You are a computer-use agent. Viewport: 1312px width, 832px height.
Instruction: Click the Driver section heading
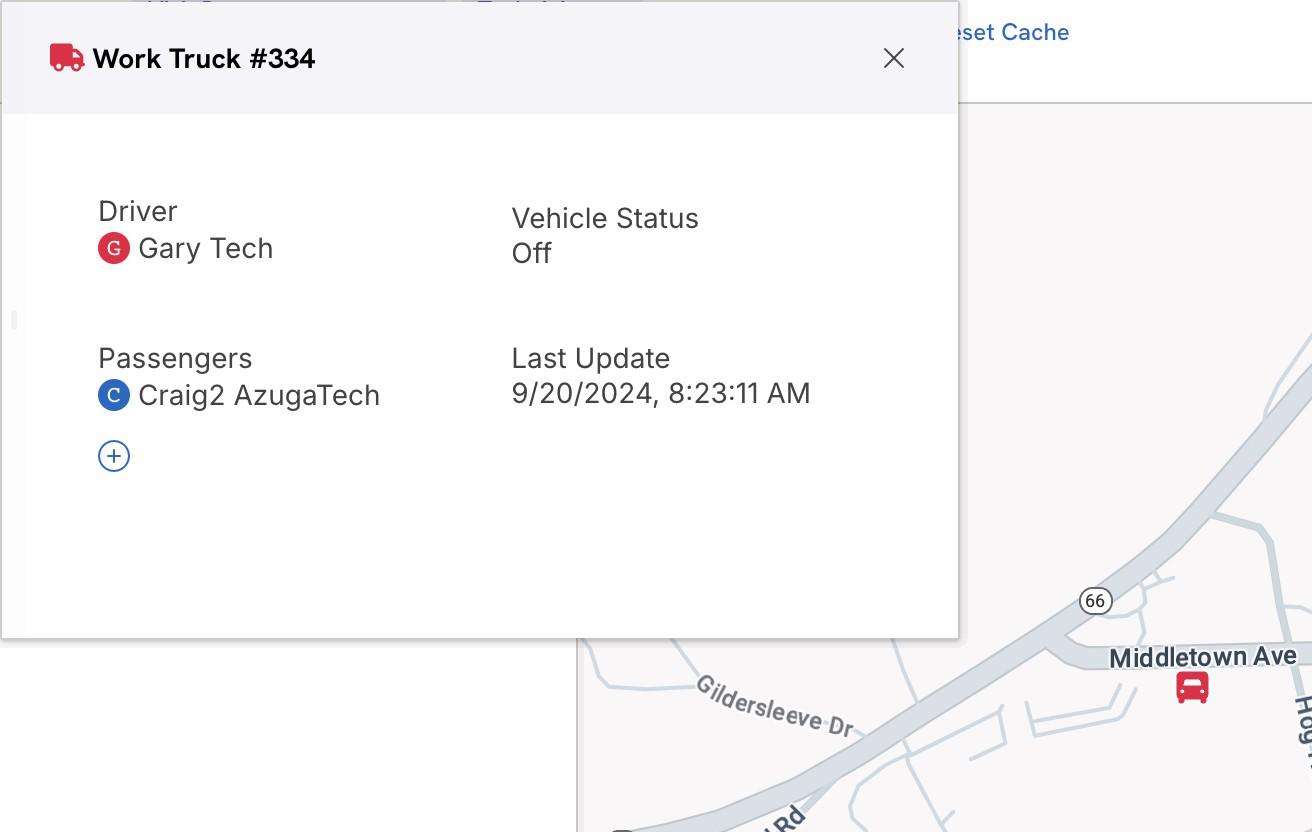point(138,211)
